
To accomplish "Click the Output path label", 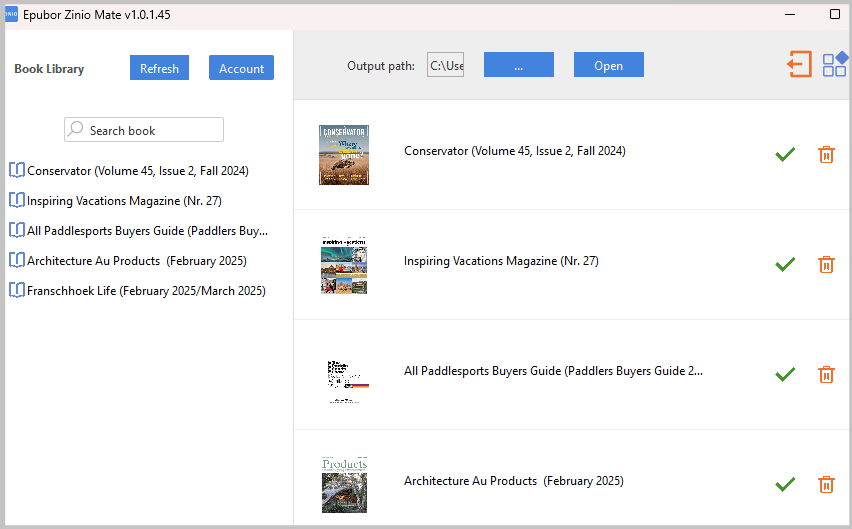I will pyautogui.click(x=381, y=66).
